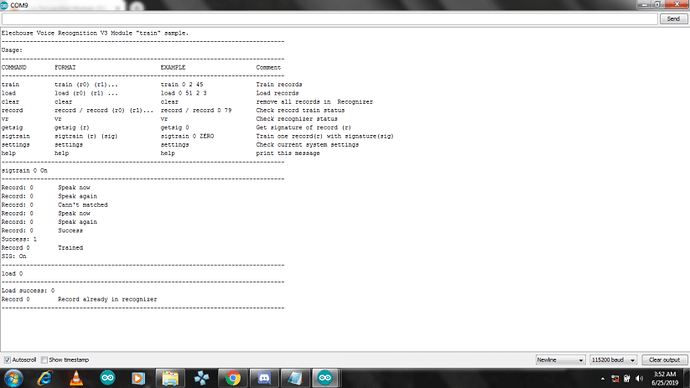Screen dimensions: 690x388
Task: Open VLC media player cone icon
Action: click(76, 378)
